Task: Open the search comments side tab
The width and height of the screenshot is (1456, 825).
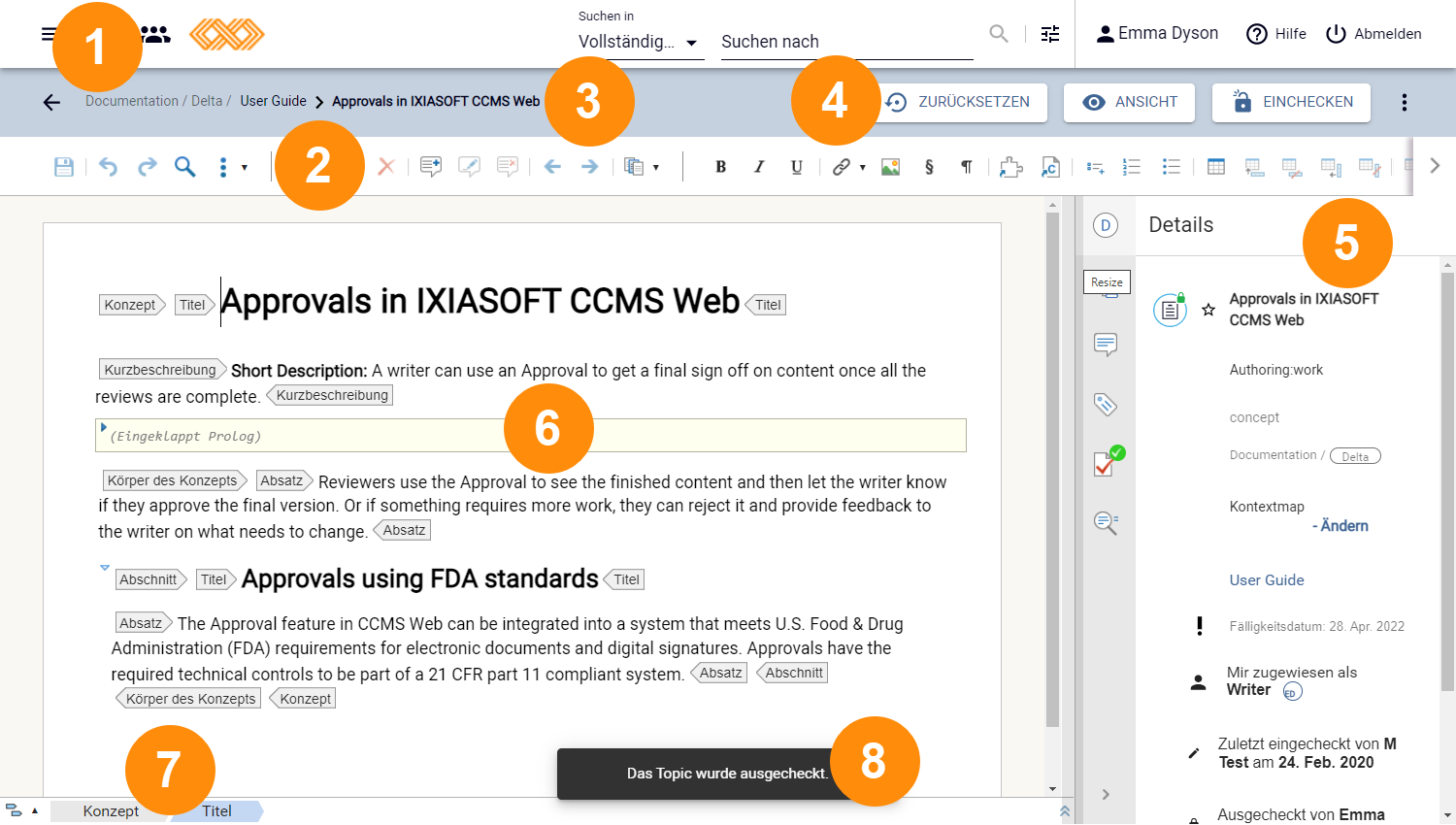Action: 1106,522
